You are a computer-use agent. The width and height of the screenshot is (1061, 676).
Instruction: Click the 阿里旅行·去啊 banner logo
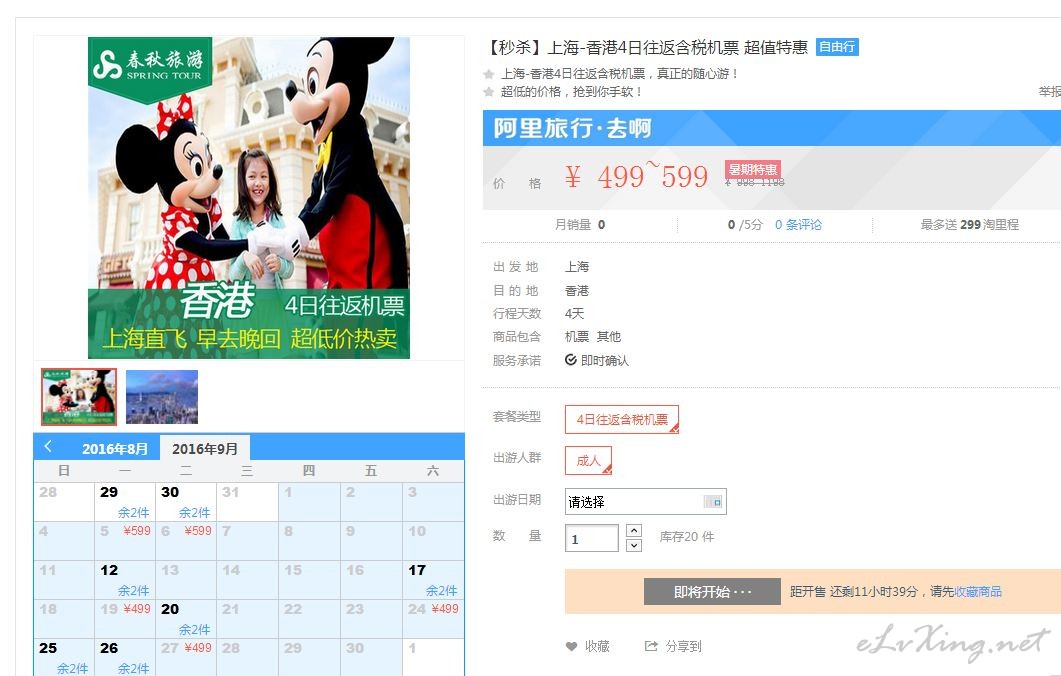coord(572,128)
